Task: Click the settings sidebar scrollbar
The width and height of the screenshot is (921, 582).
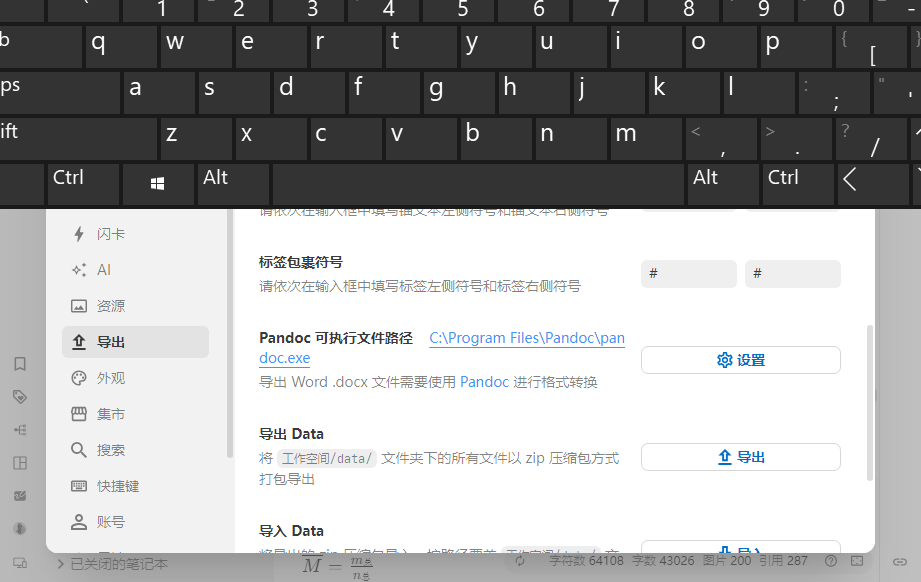Action: [230, 334]
